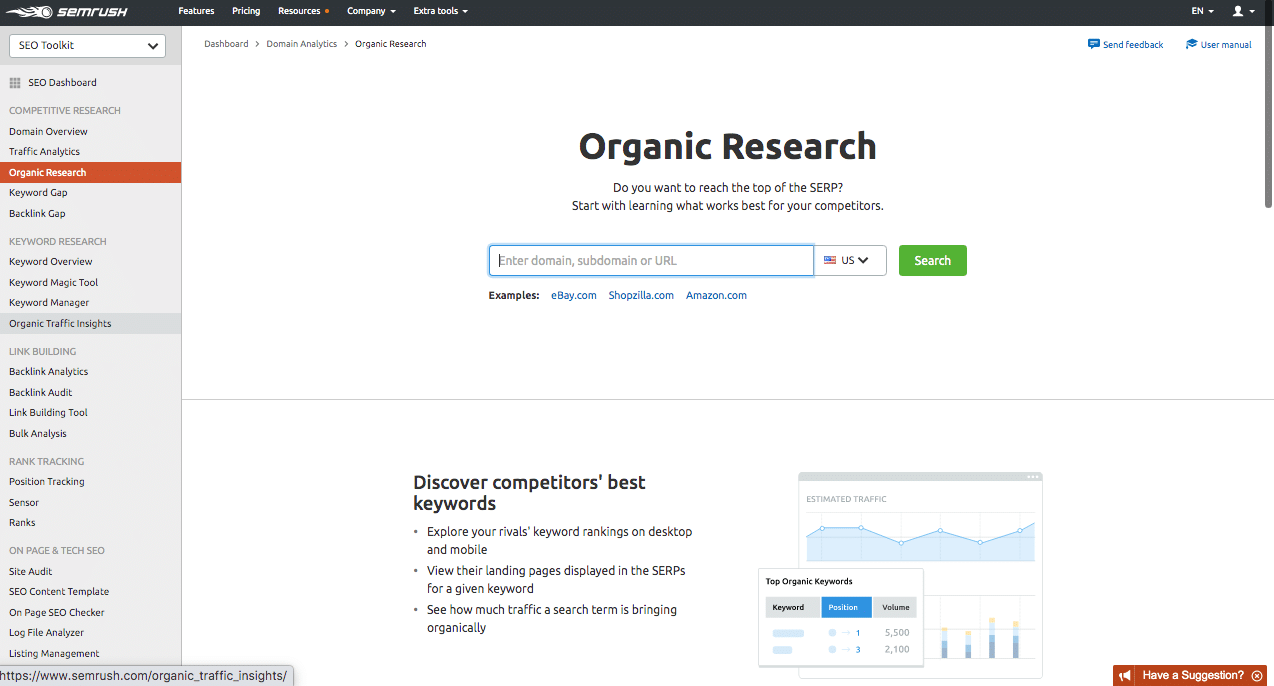Click the KEYWORD RESEARCH section label
Image resolution: width=1274 pixels, height=686 pixels.
(x=58, y=241)
